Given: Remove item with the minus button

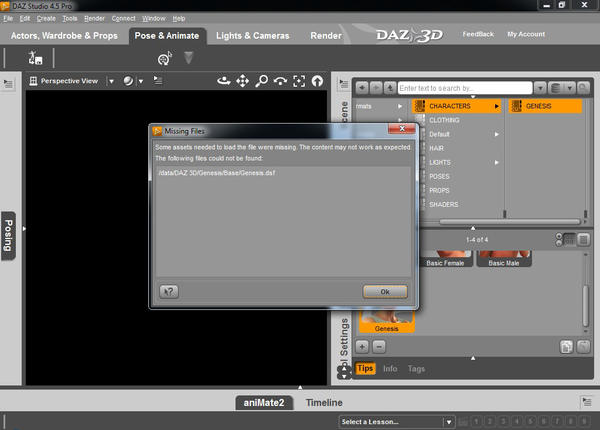Looking at the screenshot, I should pyautogui.click(x=379, y=347).
